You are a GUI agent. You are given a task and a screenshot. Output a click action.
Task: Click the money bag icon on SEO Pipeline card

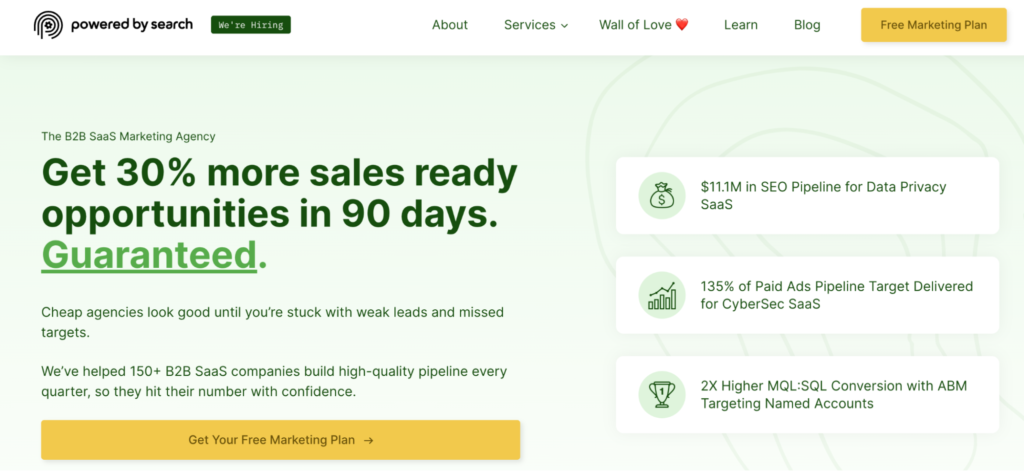(x=662, y=195)
